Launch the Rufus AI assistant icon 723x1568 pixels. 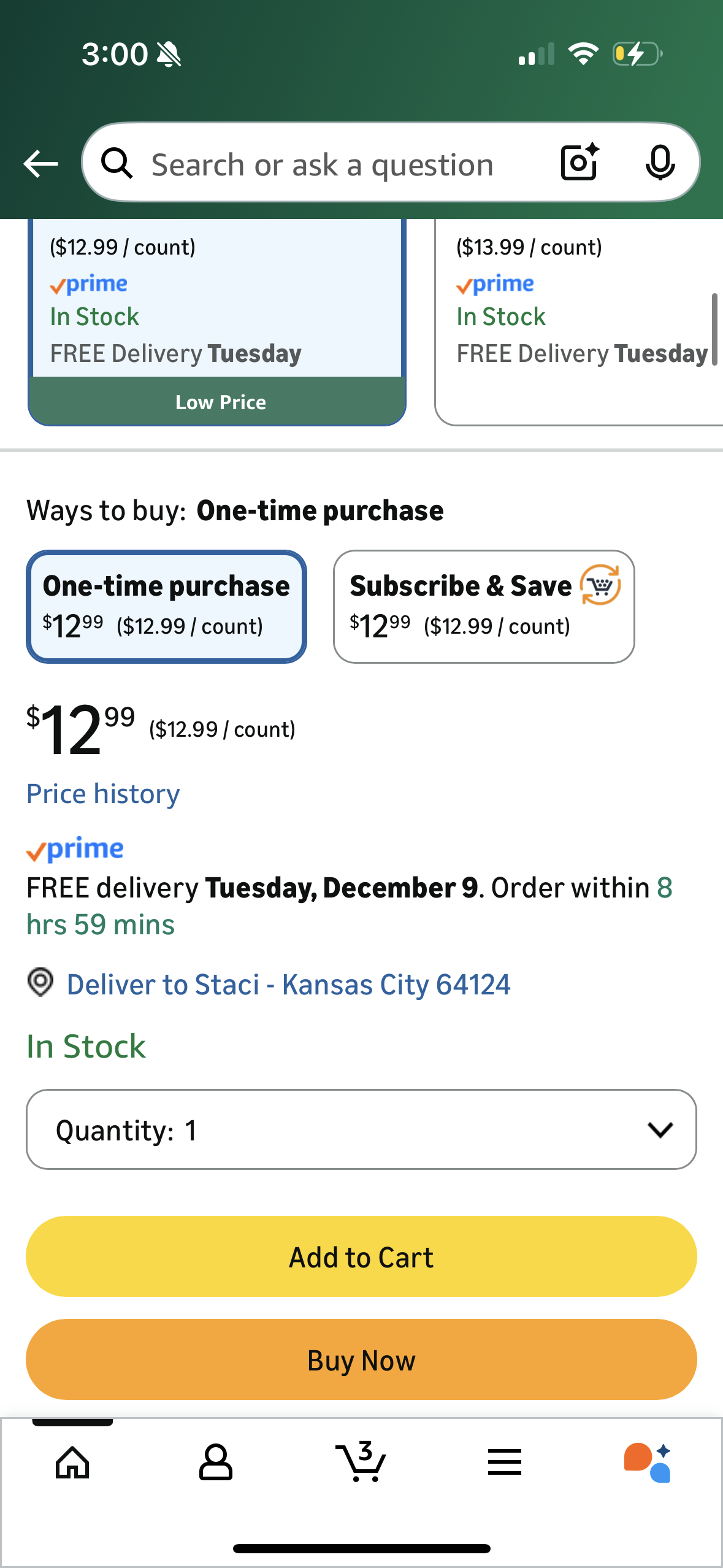(x=648, y=1462)
